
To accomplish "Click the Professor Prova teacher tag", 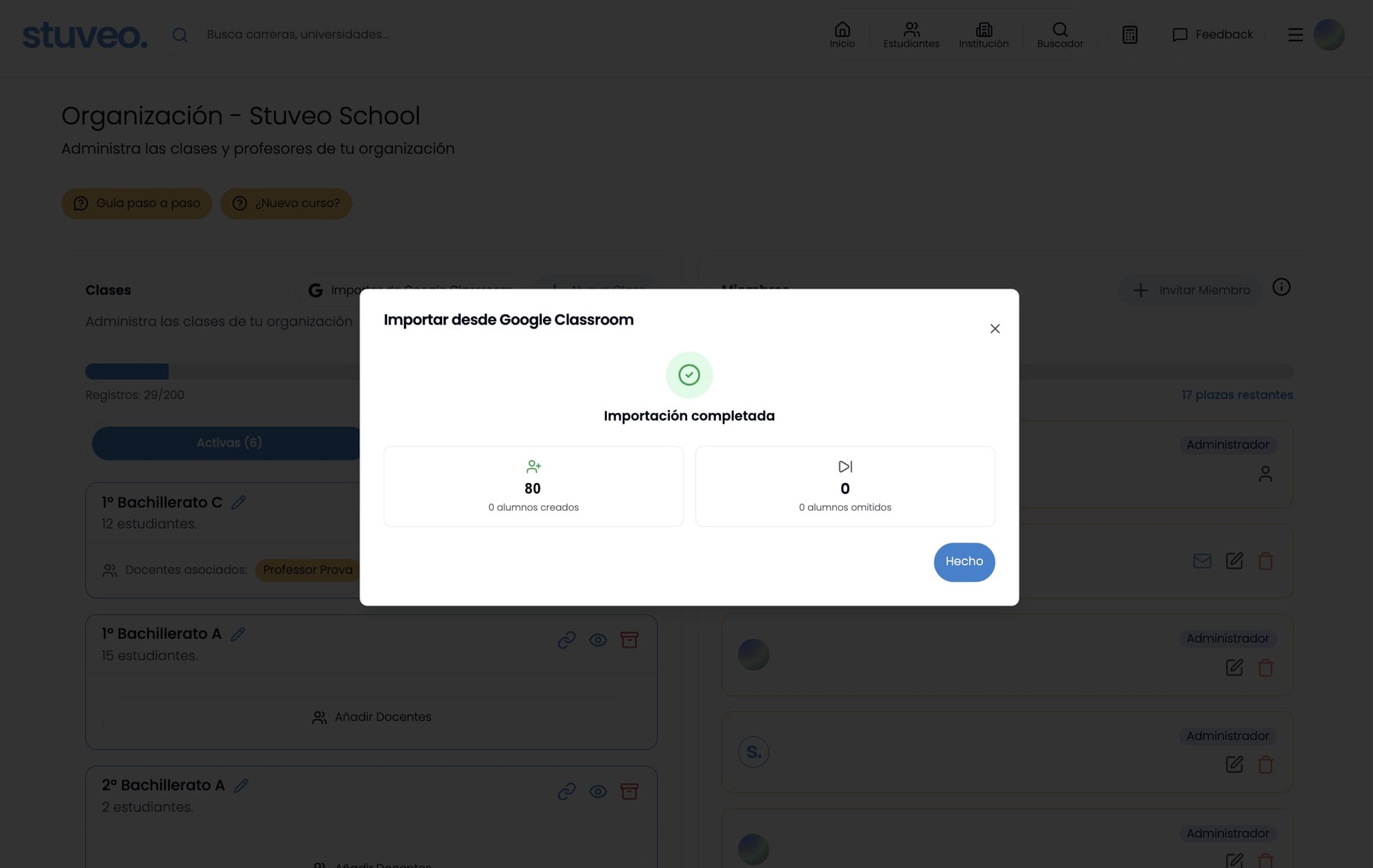I will [x=308, y=570].
